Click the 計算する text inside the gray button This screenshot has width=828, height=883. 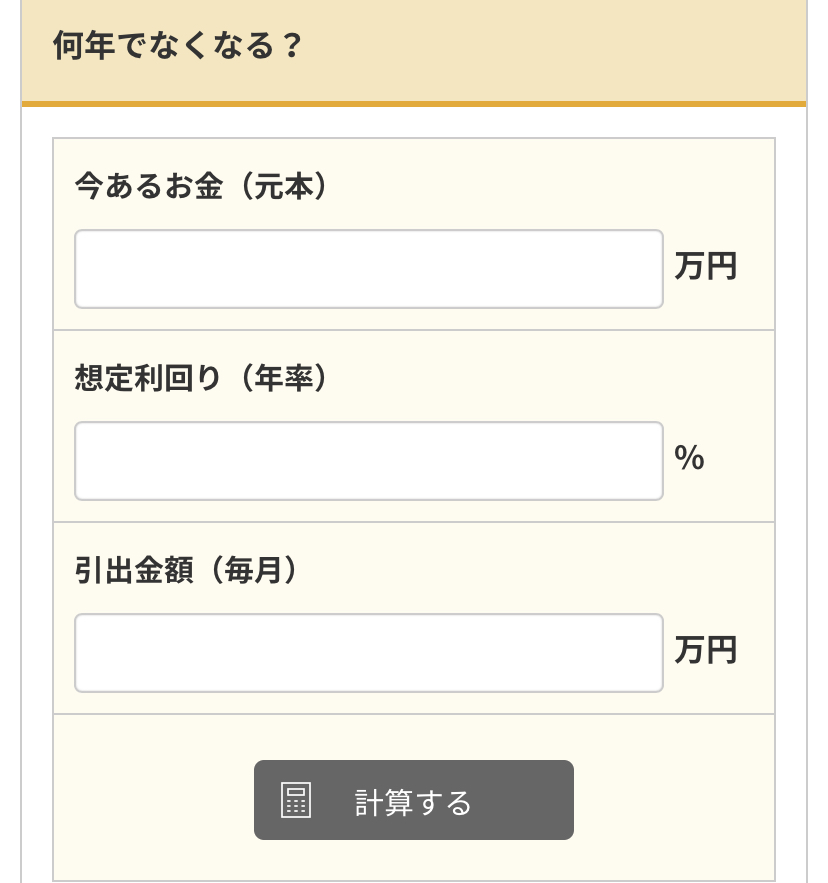[413, 802]
